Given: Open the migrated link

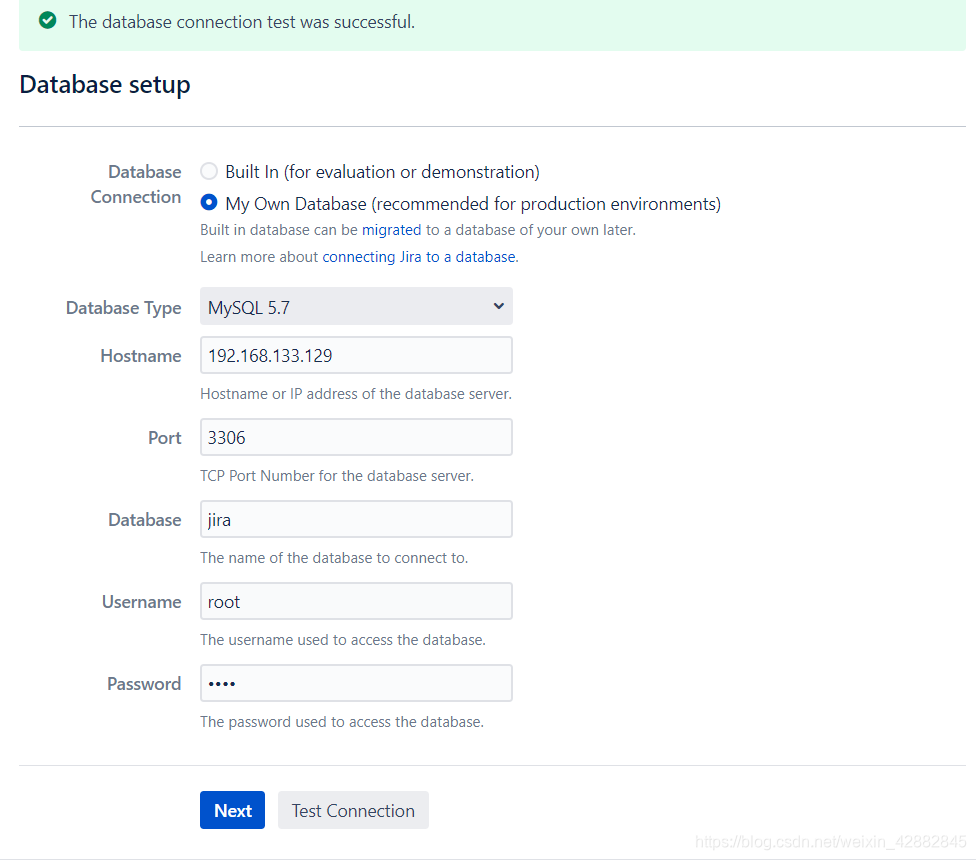Looking at the screenshot, I should [392, 230].
